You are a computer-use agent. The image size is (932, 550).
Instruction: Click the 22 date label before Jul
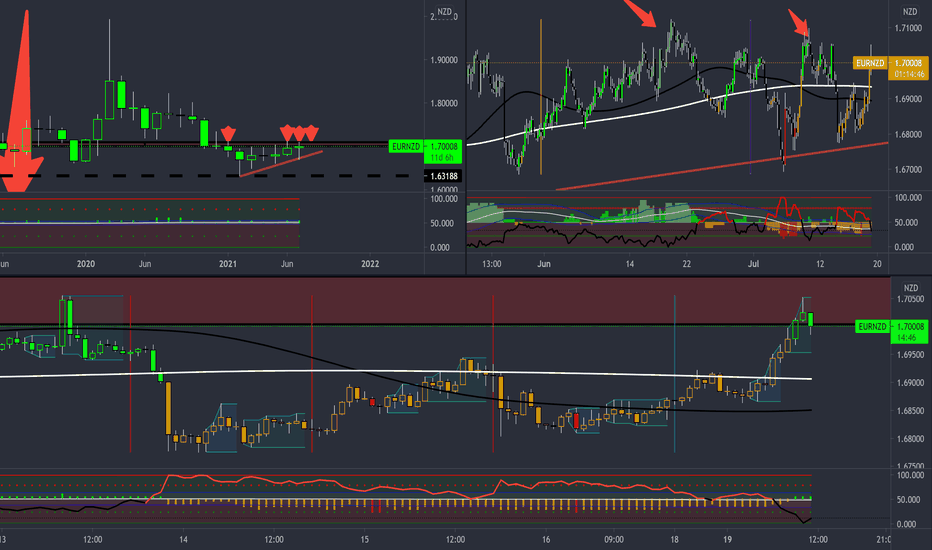click(687, 264)
